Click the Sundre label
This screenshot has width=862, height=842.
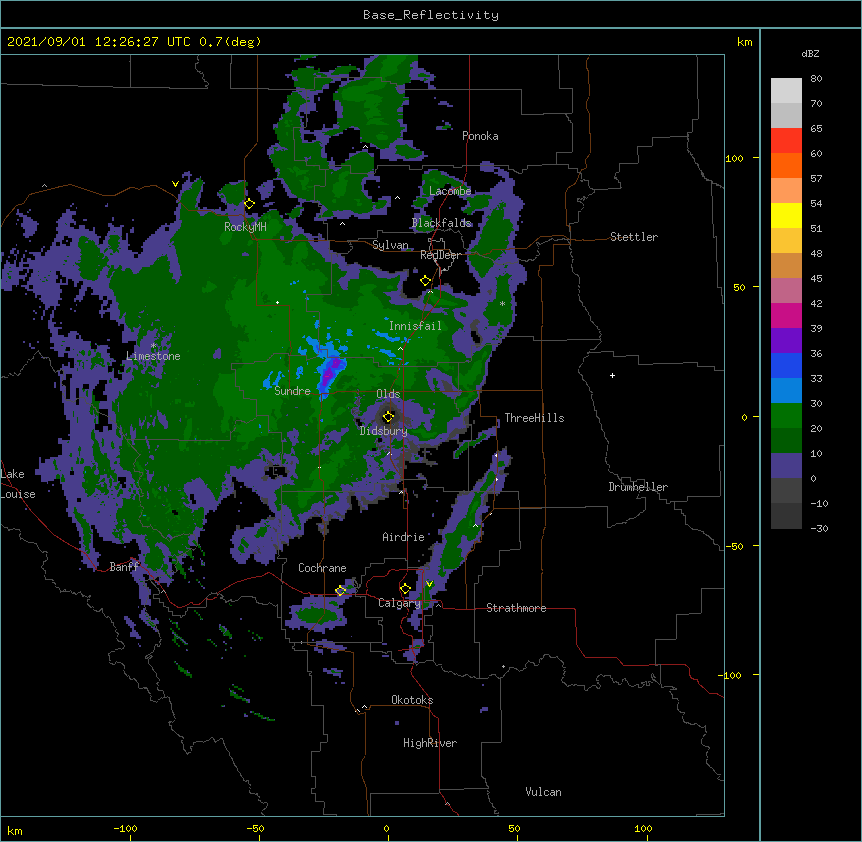(292, 391)
